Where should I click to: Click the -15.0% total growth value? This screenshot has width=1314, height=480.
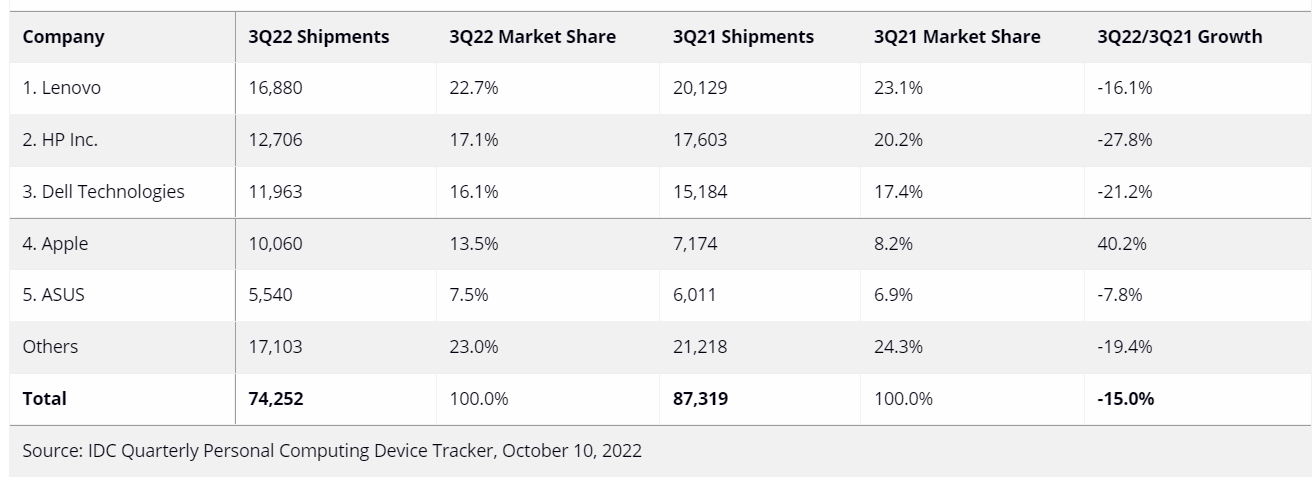click(x=1125, y=399)
